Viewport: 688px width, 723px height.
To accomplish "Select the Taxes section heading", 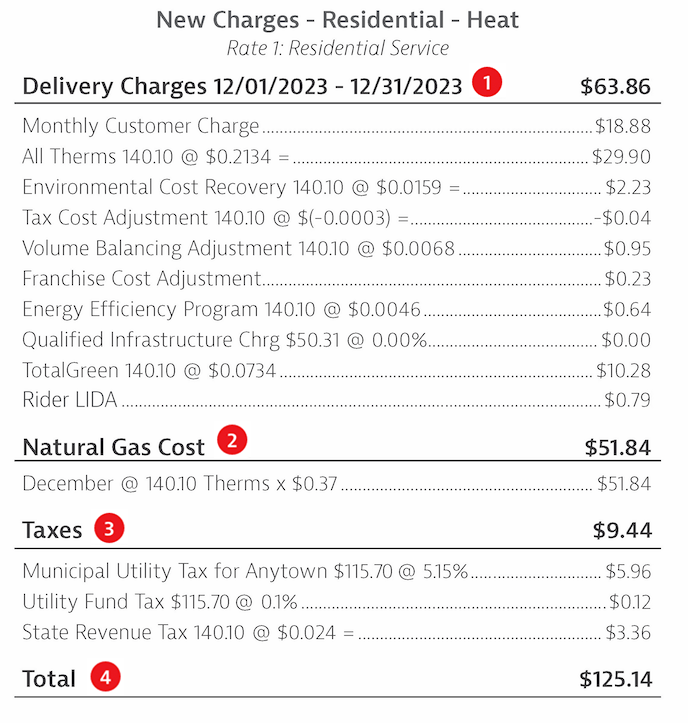I will tap(52, 530).
